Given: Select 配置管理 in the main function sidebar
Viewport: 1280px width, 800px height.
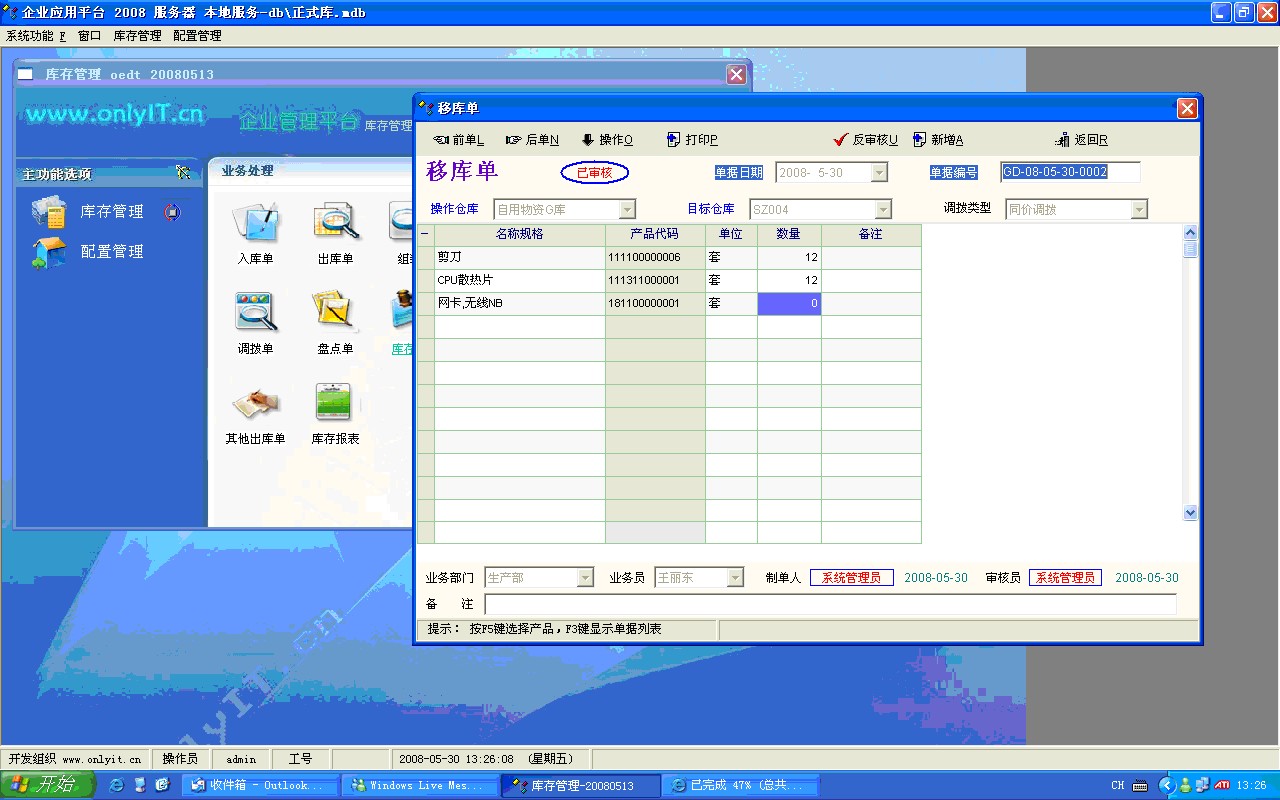Looking at the screenshot, I should (111, 252).
